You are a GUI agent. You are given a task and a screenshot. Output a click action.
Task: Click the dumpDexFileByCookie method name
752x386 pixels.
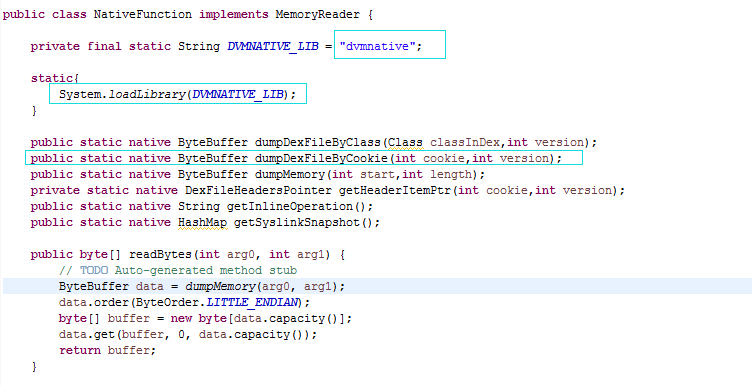pos(321,158)
